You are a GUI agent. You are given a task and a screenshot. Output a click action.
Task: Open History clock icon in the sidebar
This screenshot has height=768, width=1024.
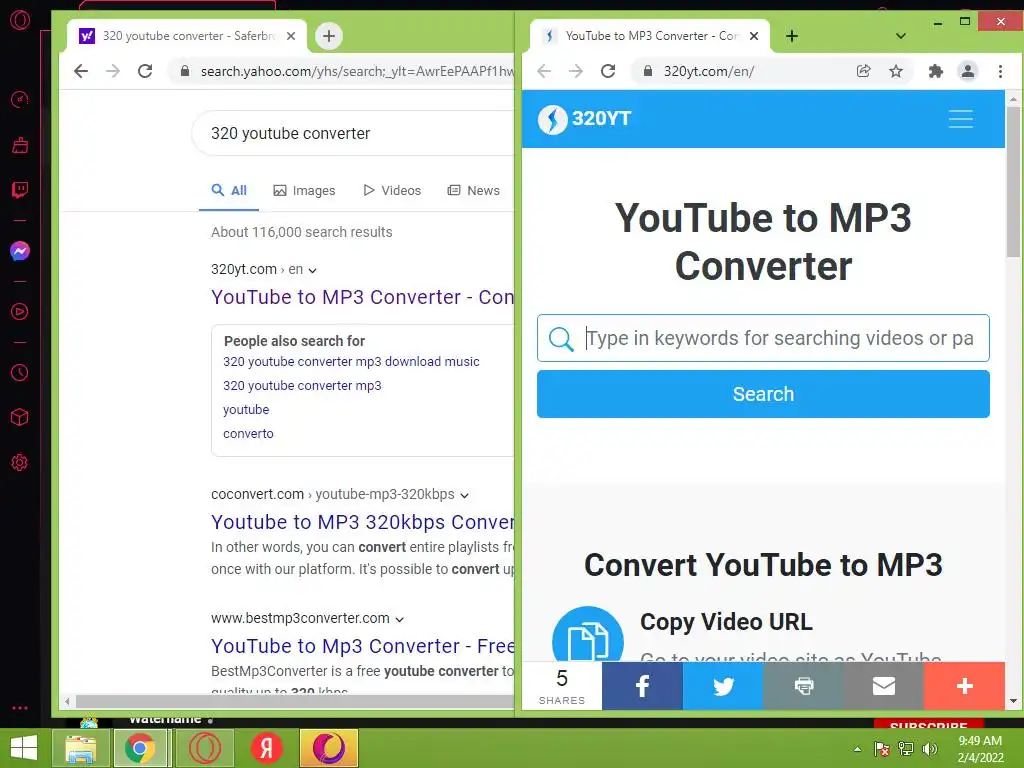click(x=20, y=372)
